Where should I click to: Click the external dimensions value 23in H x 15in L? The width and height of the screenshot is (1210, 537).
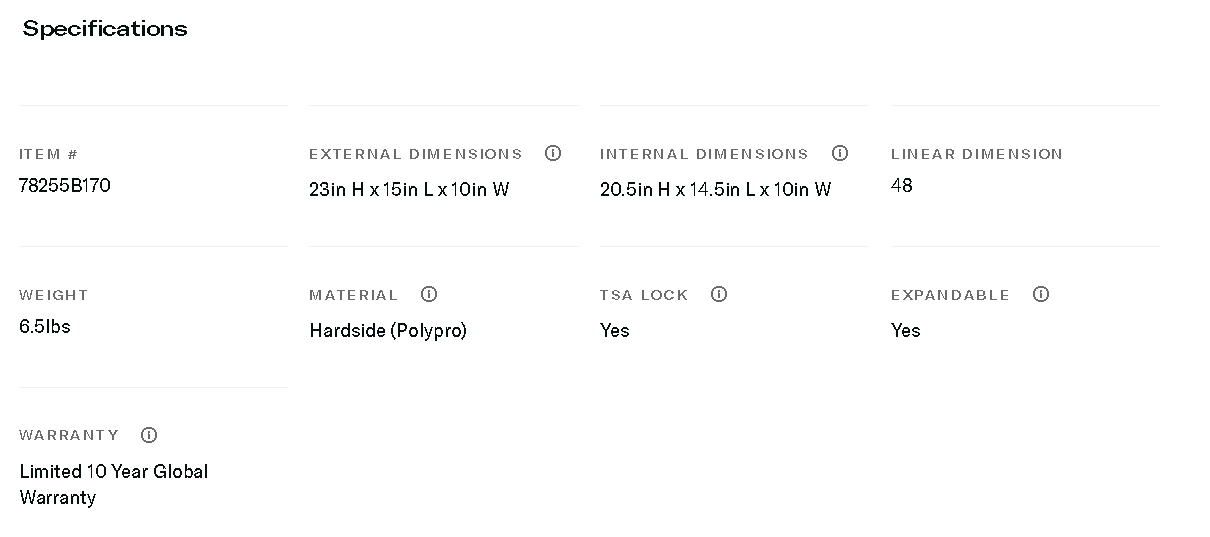(x=409, y=189)
